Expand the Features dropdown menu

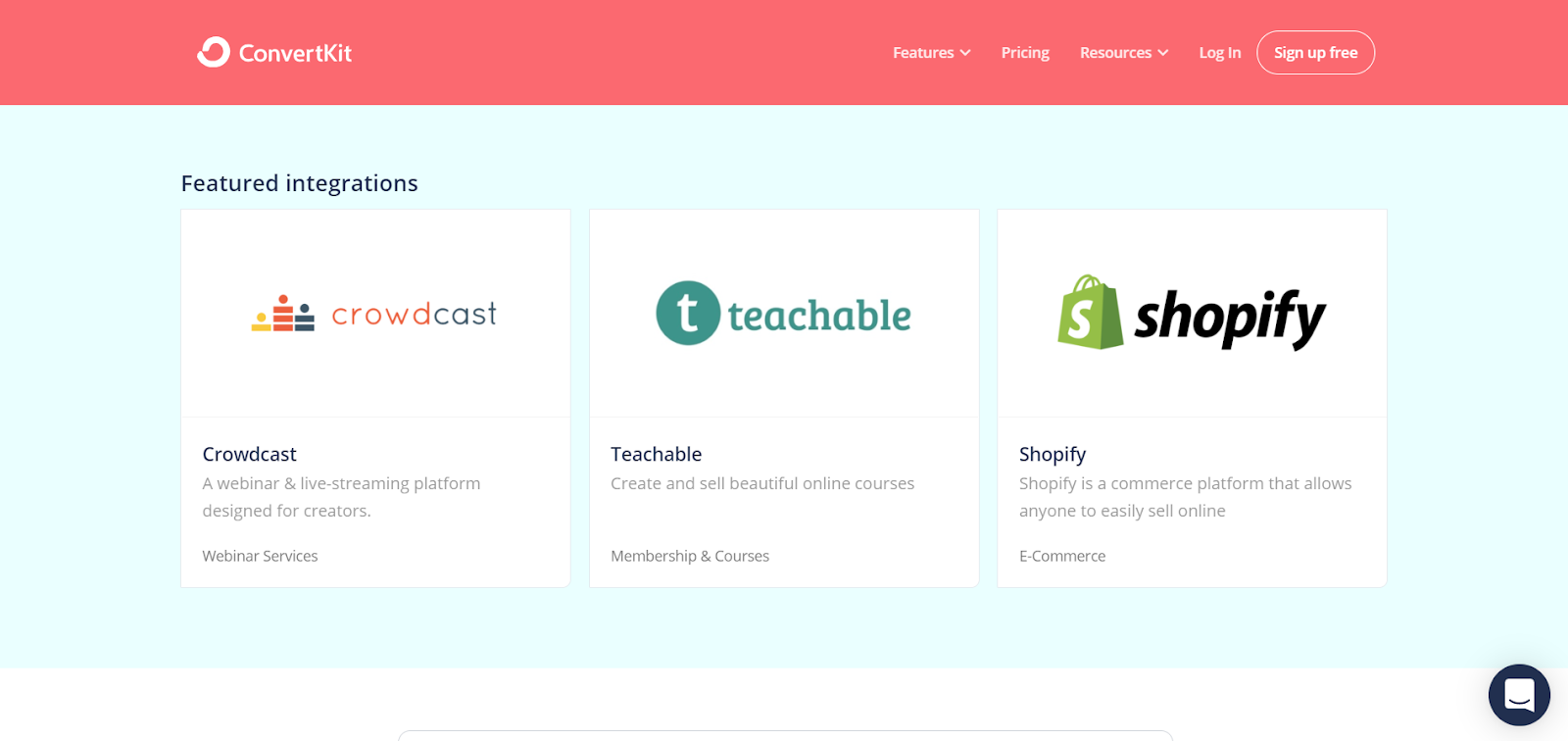click(x=931, y=53)
